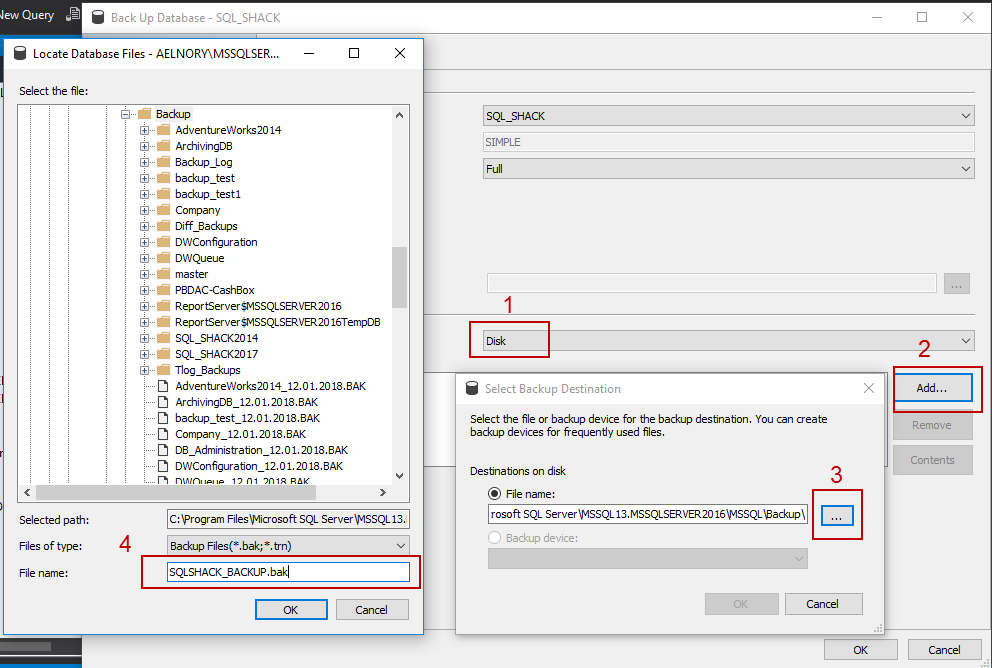The image size is (992, 668).
Task: Click the DB_Administration_12.01.2018.BAK file icon
Action: coord(163,450)
